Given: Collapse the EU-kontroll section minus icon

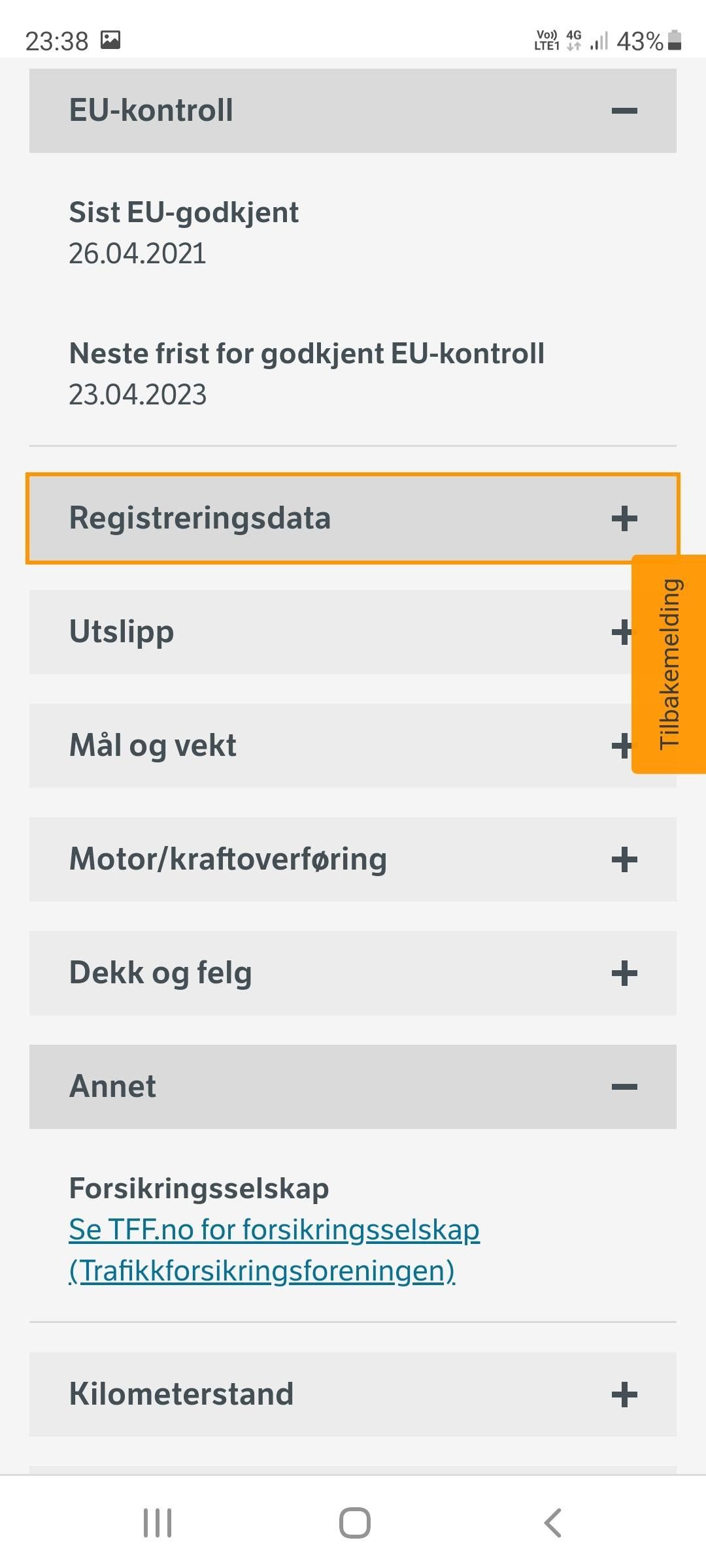Looking at the screenshot, I should [x=624, y=110].
